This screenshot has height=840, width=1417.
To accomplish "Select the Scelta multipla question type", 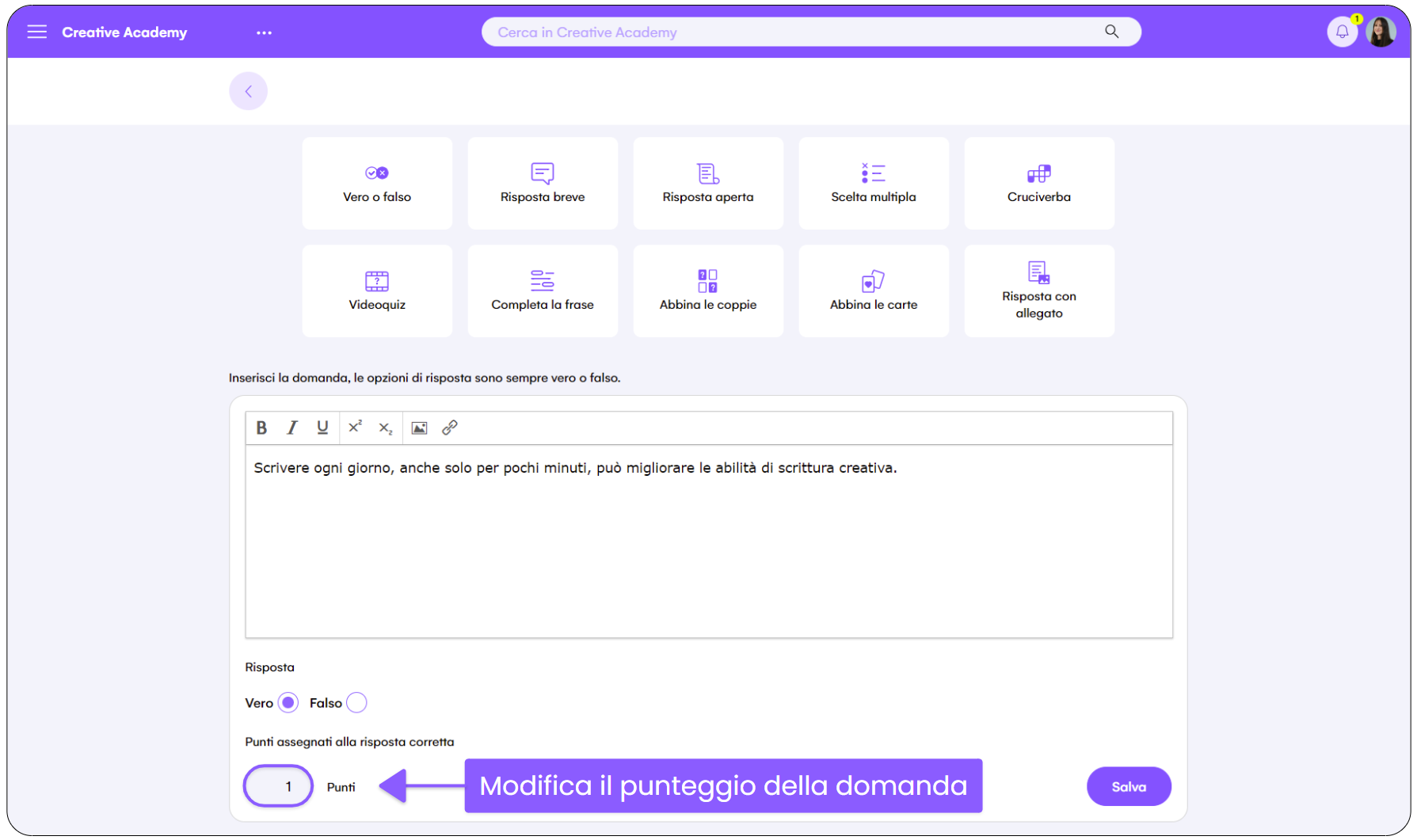I will pos(874,183).
